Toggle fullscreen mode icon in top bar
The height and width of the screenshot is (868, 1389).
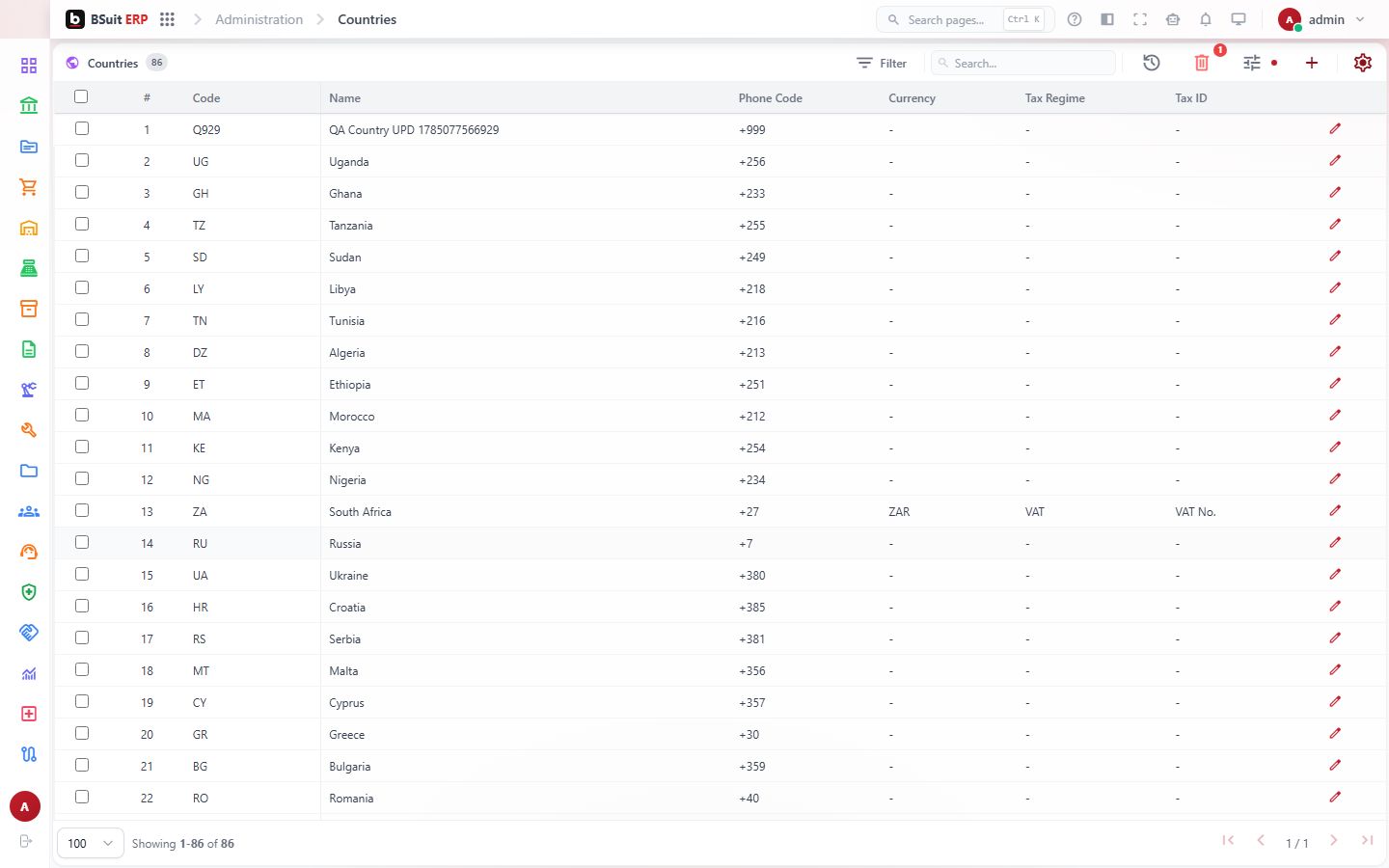tap(1140, 19)
